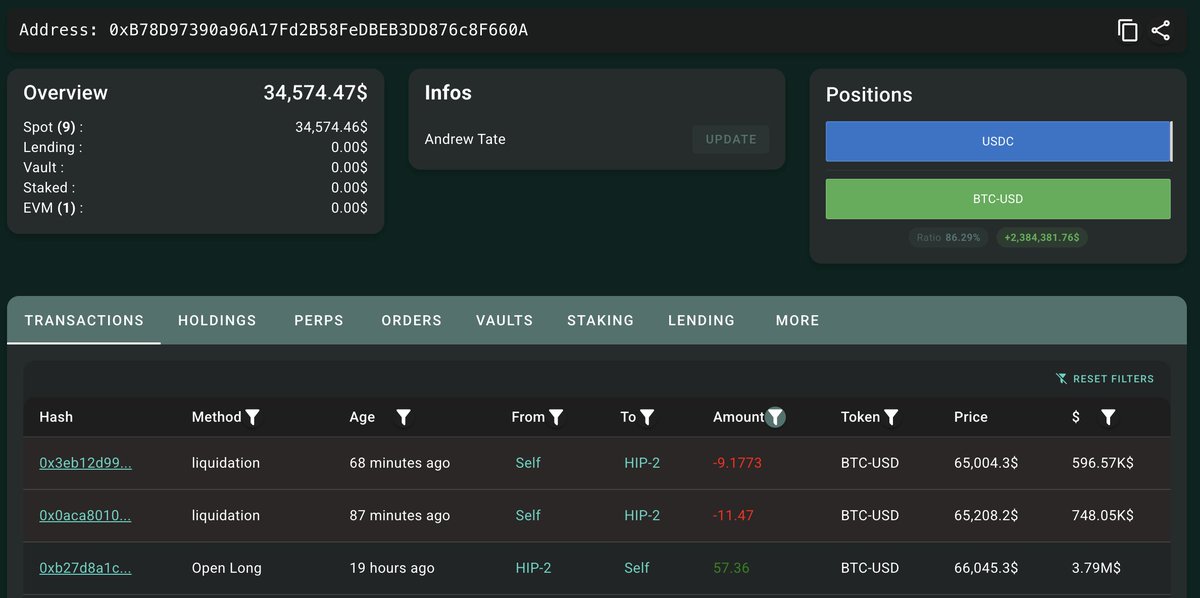Click the Staked overview row label
1200x598 pixels.
tap(49, 187)
